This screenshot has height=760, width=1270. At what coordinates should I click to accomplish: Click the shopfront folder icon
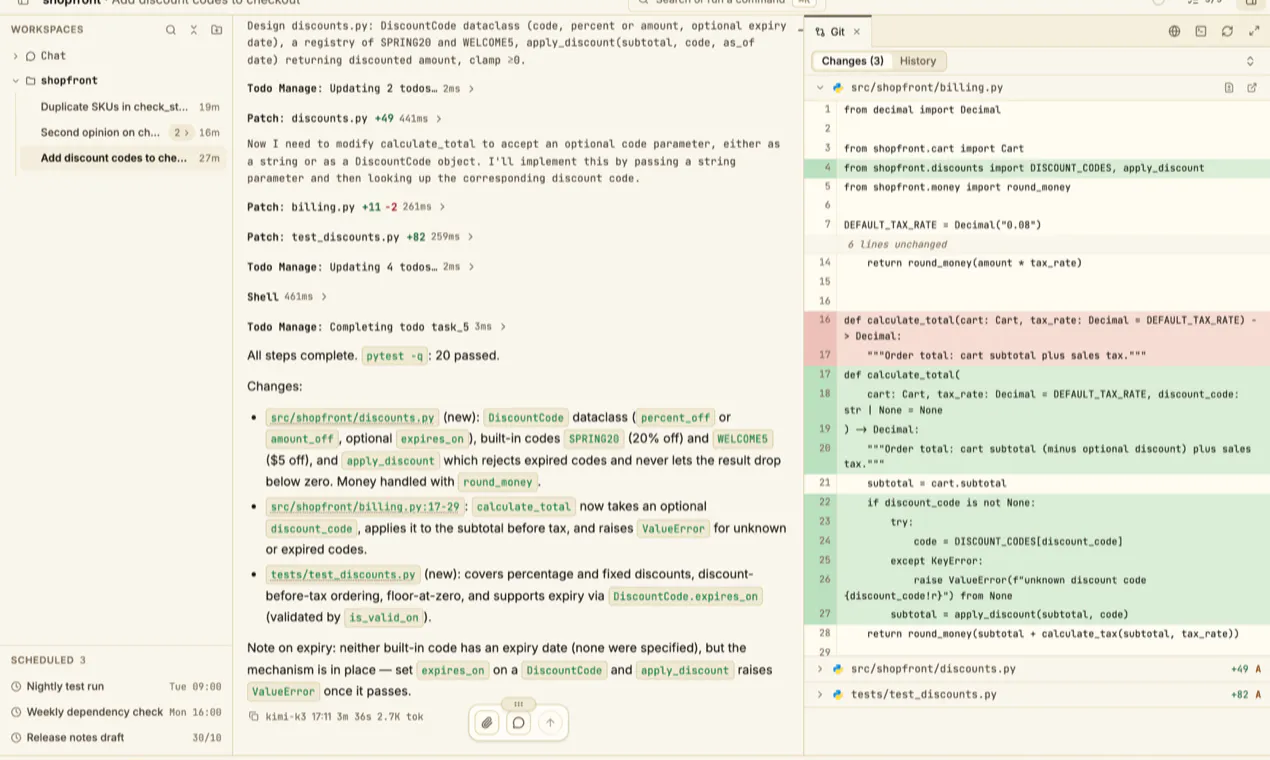click(x=31, y=81)
